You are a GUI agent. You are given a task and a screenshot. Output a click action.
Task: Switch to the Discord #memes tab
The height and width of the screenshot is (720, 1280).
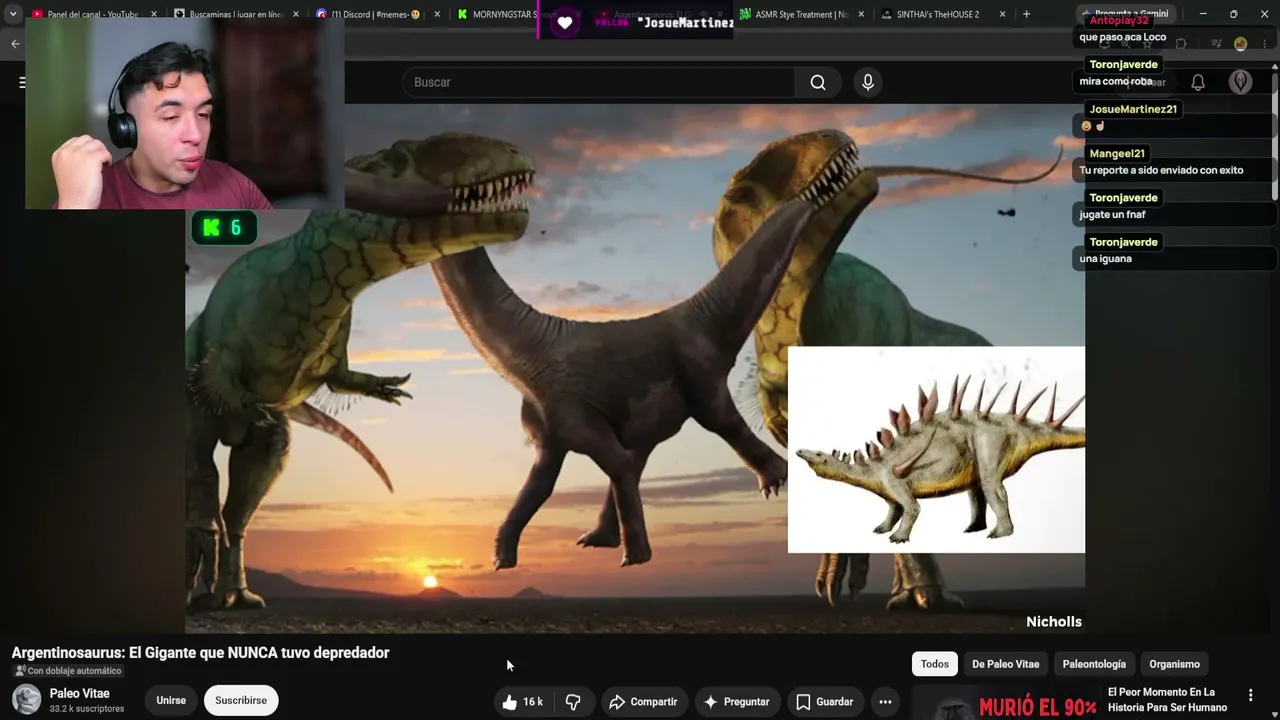[x=376, y=14]
